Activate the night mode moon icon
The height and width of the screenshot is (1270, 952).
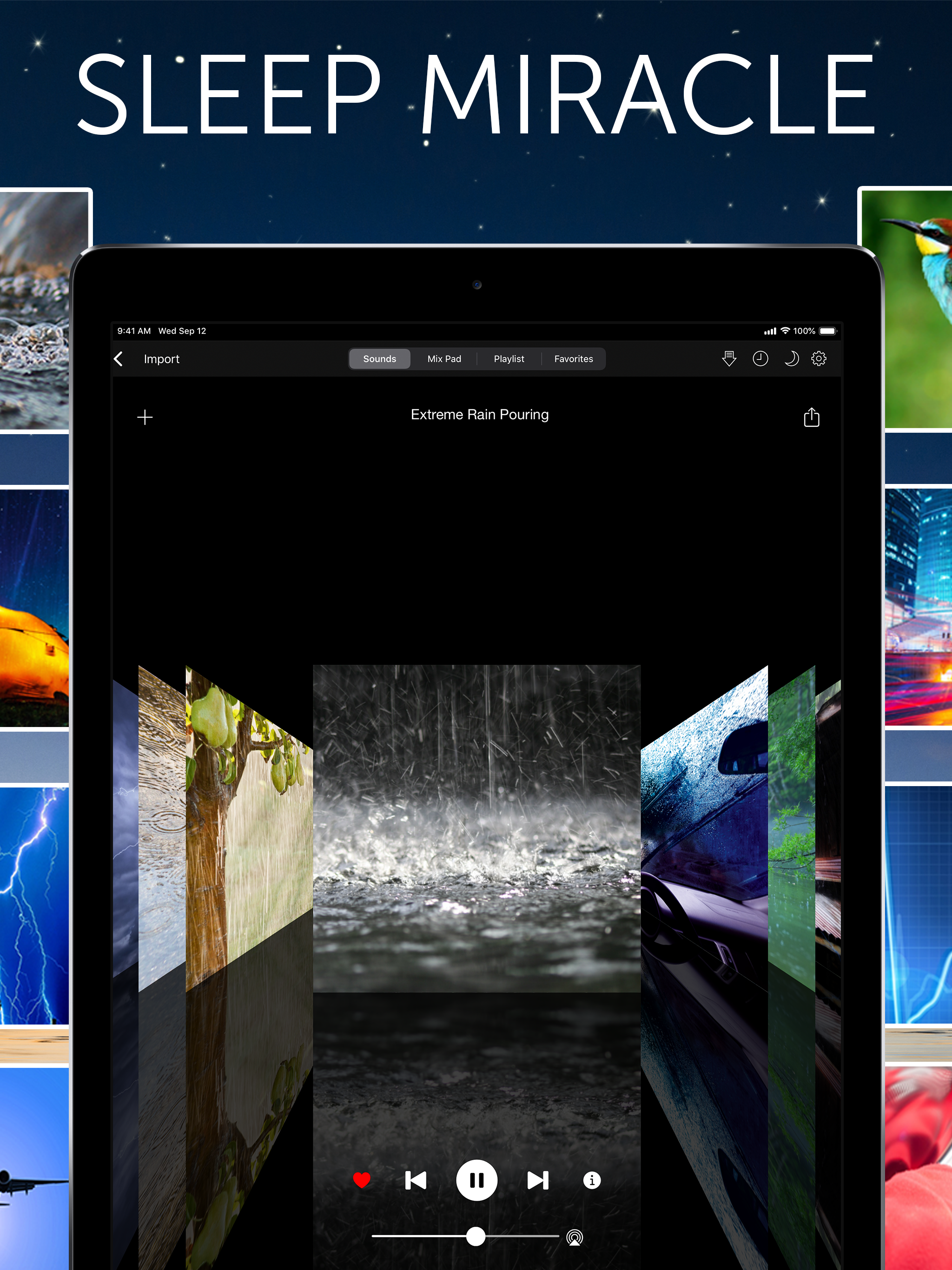tap(791, 358)
